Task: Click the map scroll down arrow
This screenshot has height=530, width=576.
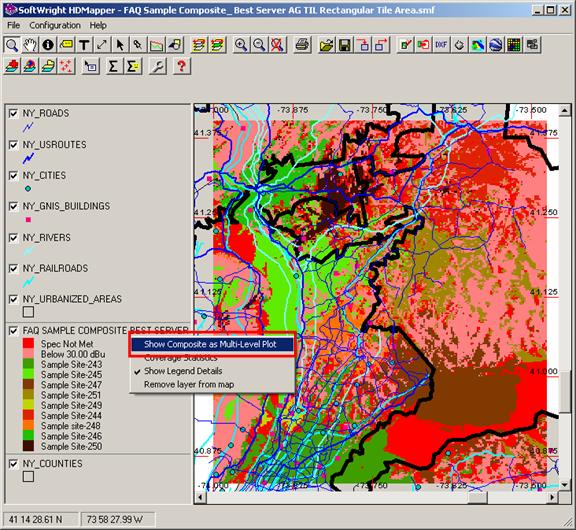Action: coord(565,485)
